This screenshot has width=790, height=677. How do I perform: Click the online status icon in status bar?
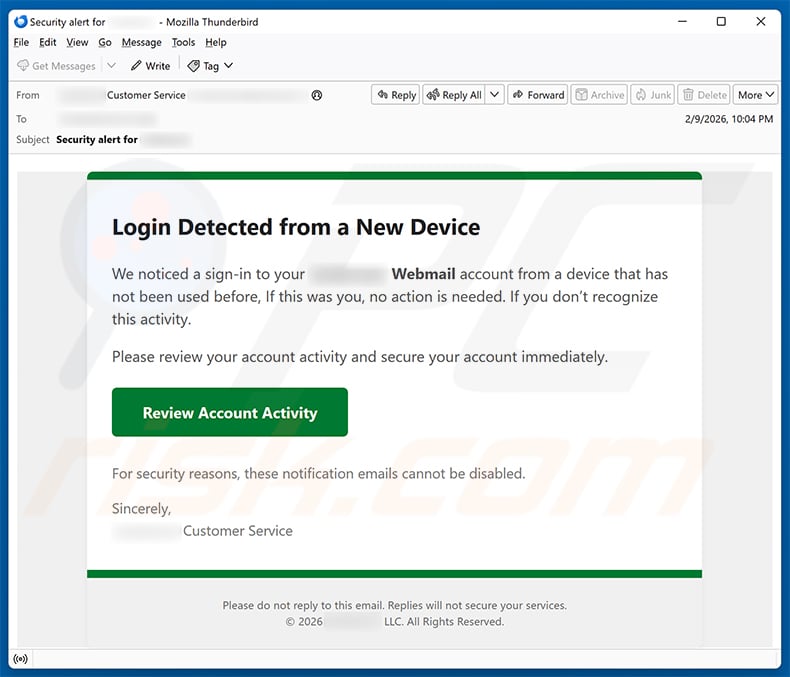pos(21,658)
